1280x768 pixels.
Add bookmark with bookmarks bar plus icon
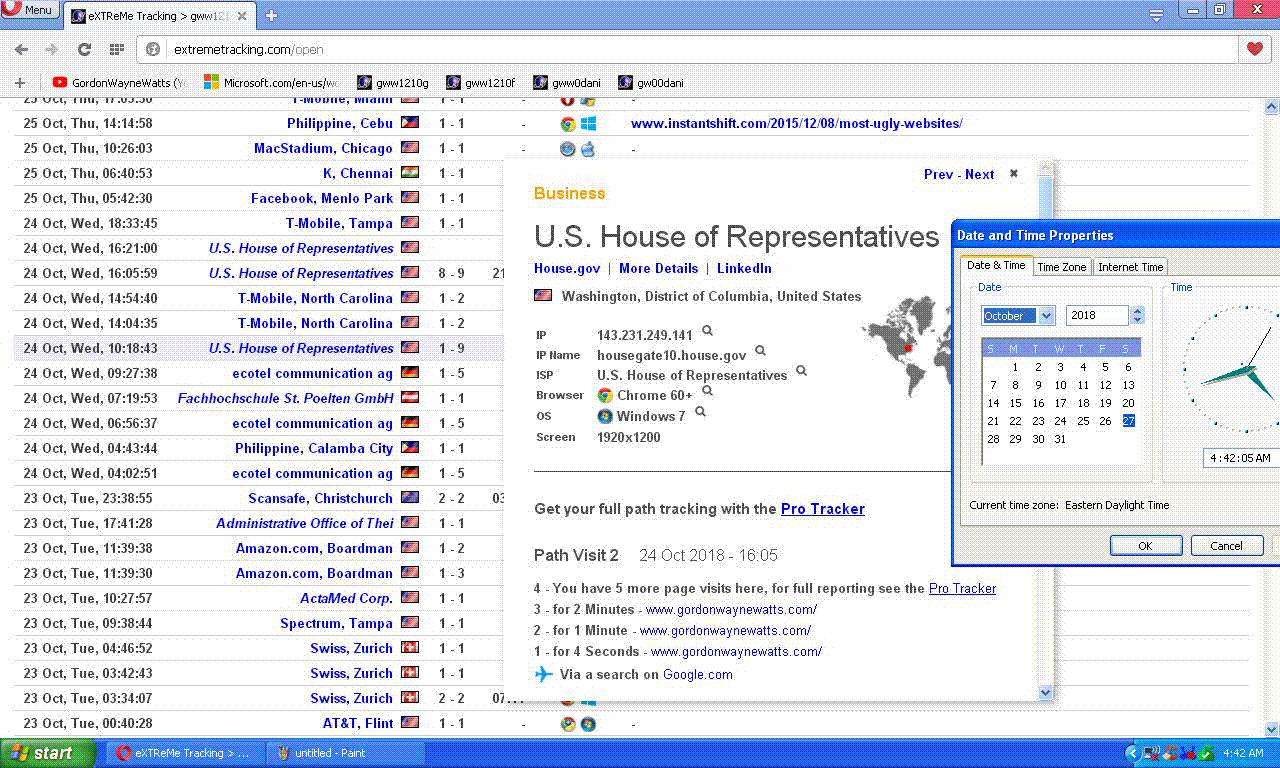19,83
